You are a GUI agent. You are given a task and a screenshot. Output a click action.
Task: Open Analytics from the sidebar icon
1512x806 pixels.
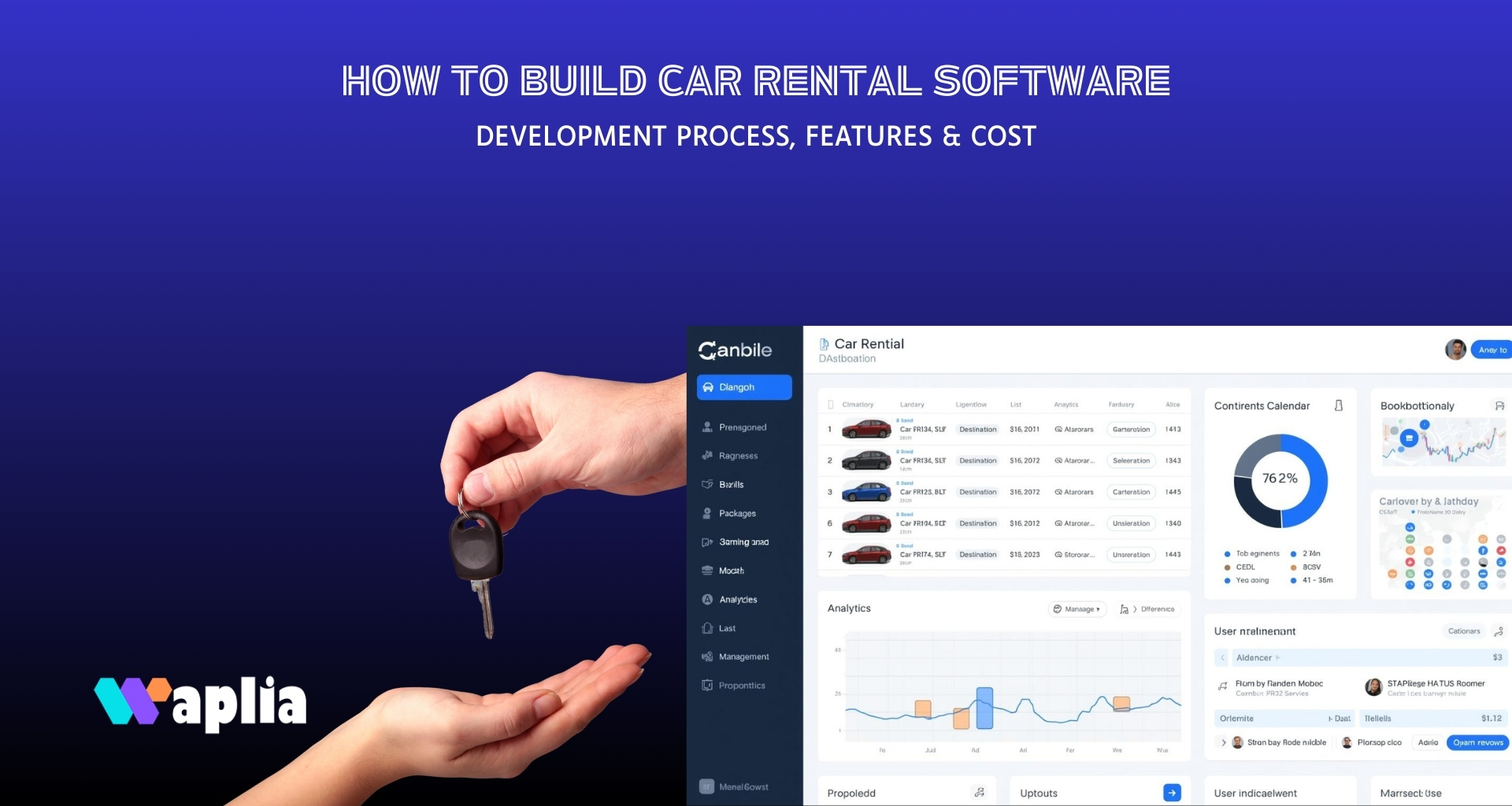[706, 600]
